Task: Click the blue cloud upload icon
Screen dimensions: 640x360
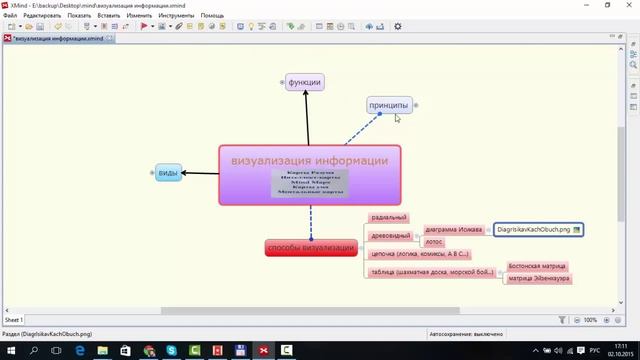Action: point(369,27)
